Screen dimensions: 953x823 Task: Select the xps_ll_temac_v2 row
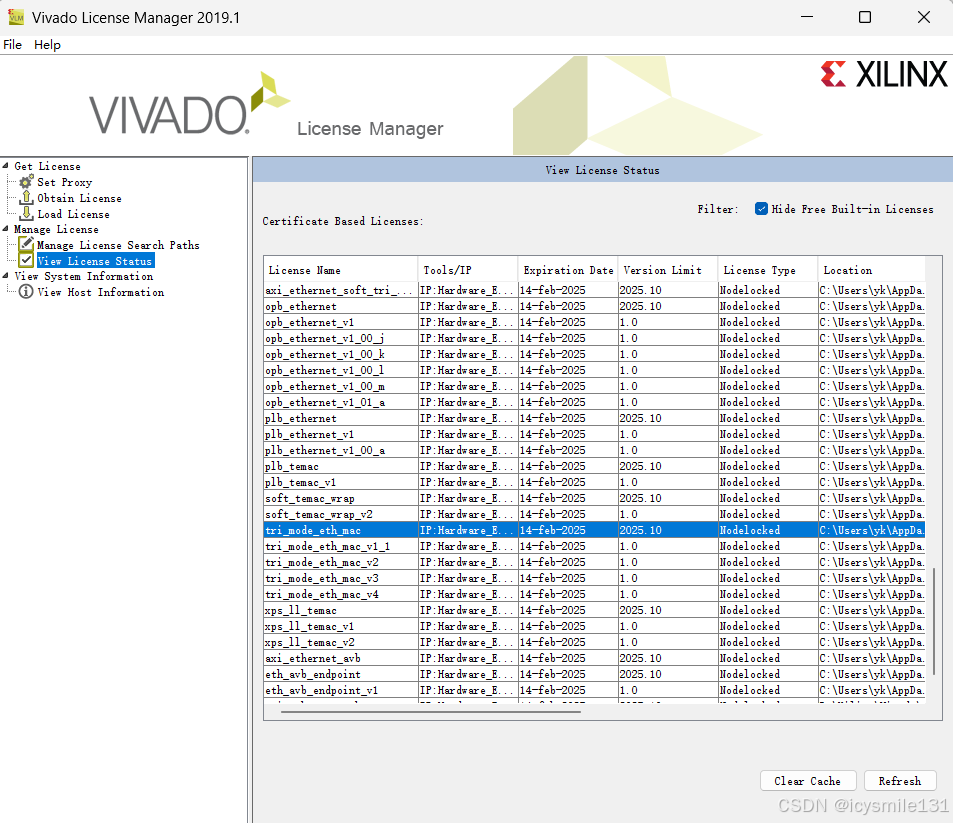click(594, 642)
